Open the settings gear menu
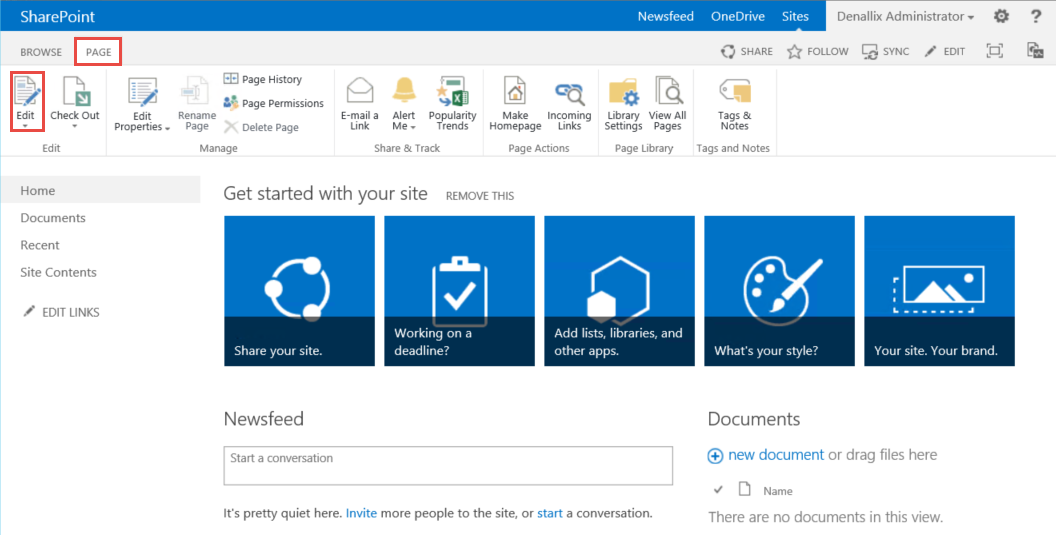Screen dimensions: 1056x535 (1001, 16)
